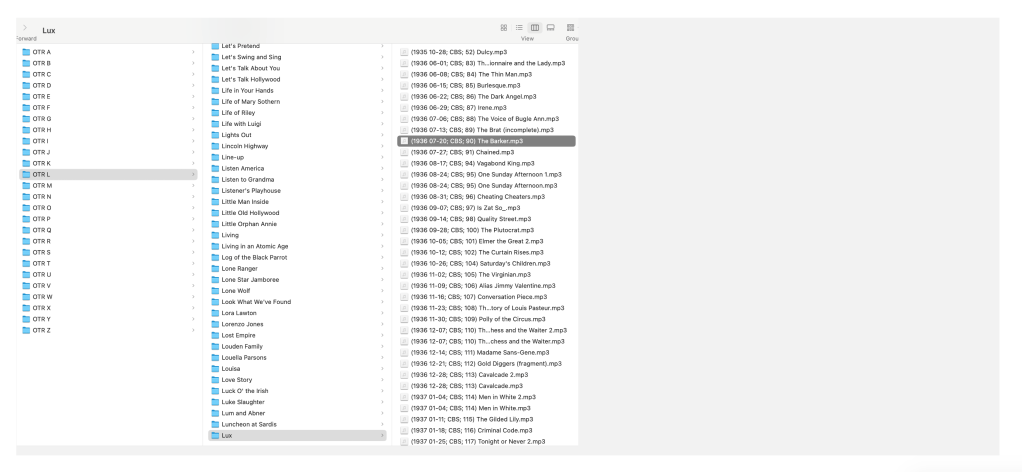This screenshot has height=472, width=1022.
Task: Expand the OTR Z folder chevron
Action: [x=192, y=330]
